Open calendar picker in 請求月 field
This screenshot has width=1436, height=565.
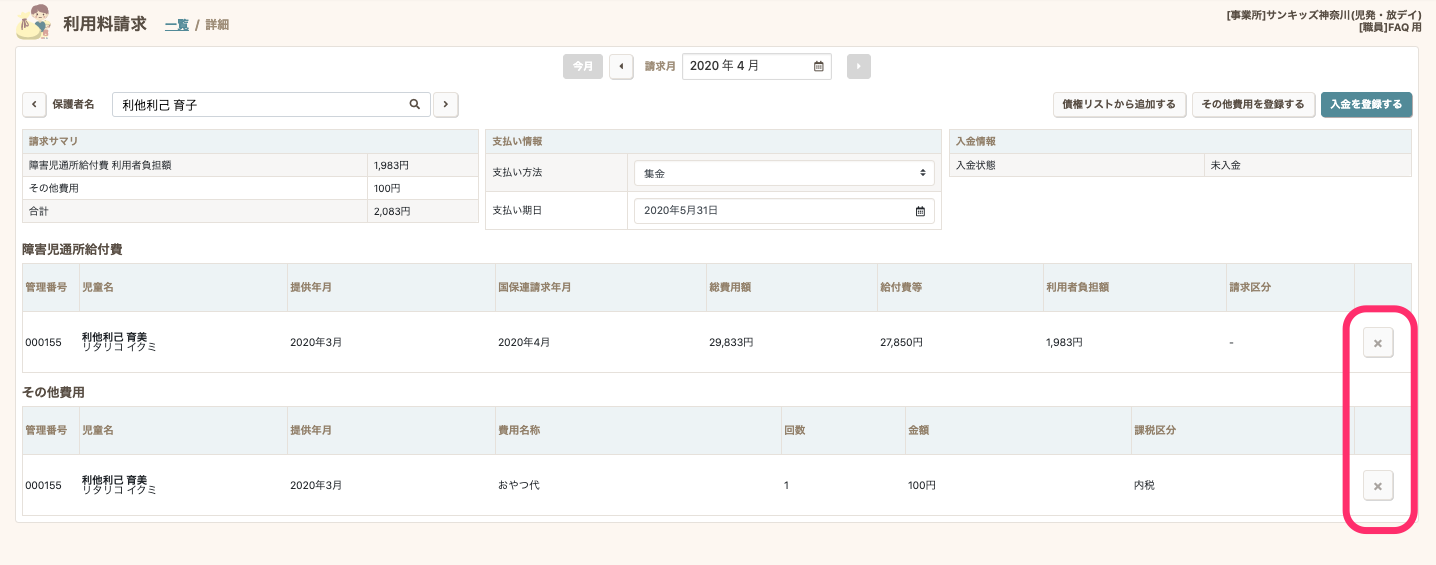click(x=818, y=66)
